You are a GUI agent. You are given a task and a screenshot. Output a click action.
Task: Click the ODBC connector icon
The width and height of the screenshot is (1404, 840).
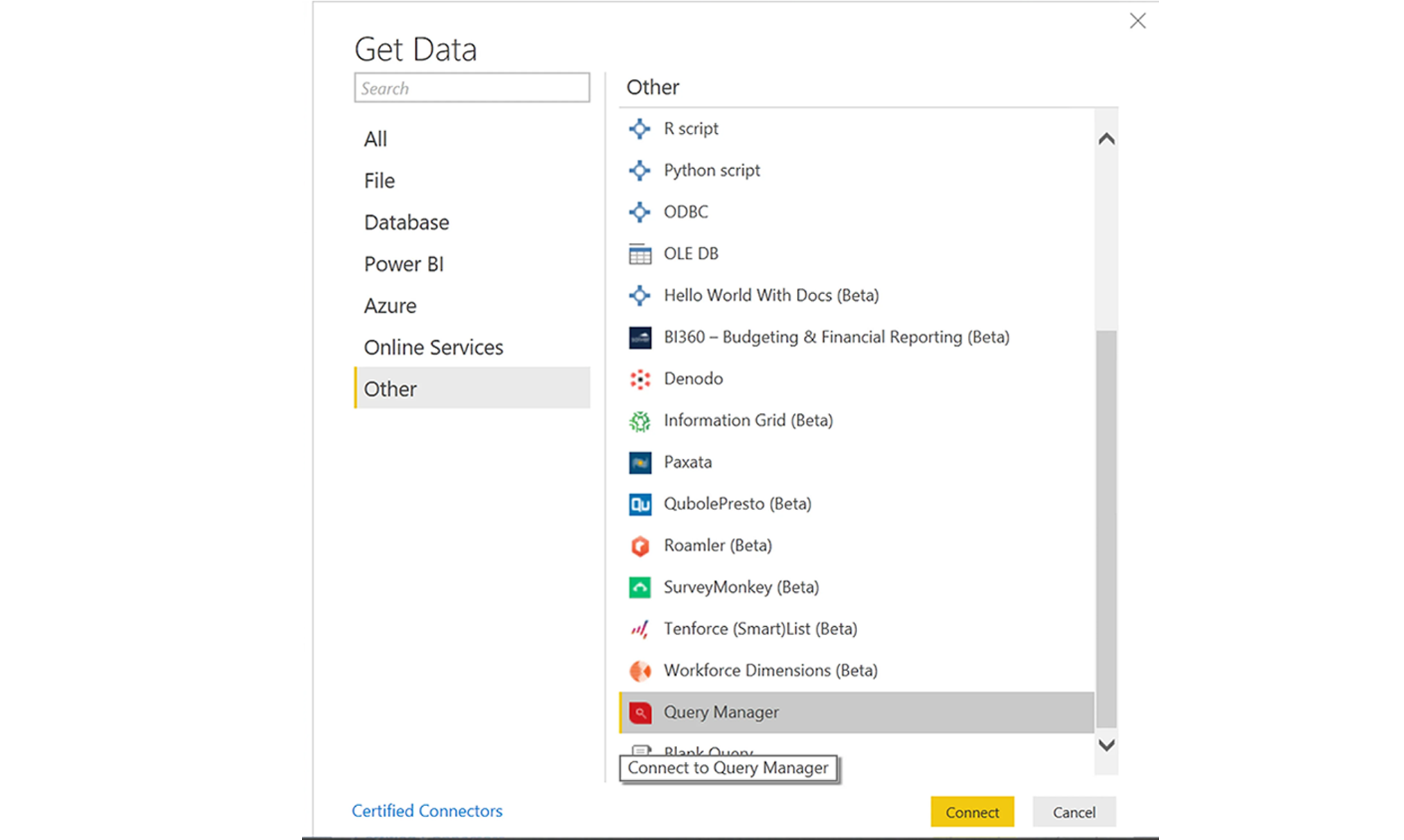coord(640,212)
